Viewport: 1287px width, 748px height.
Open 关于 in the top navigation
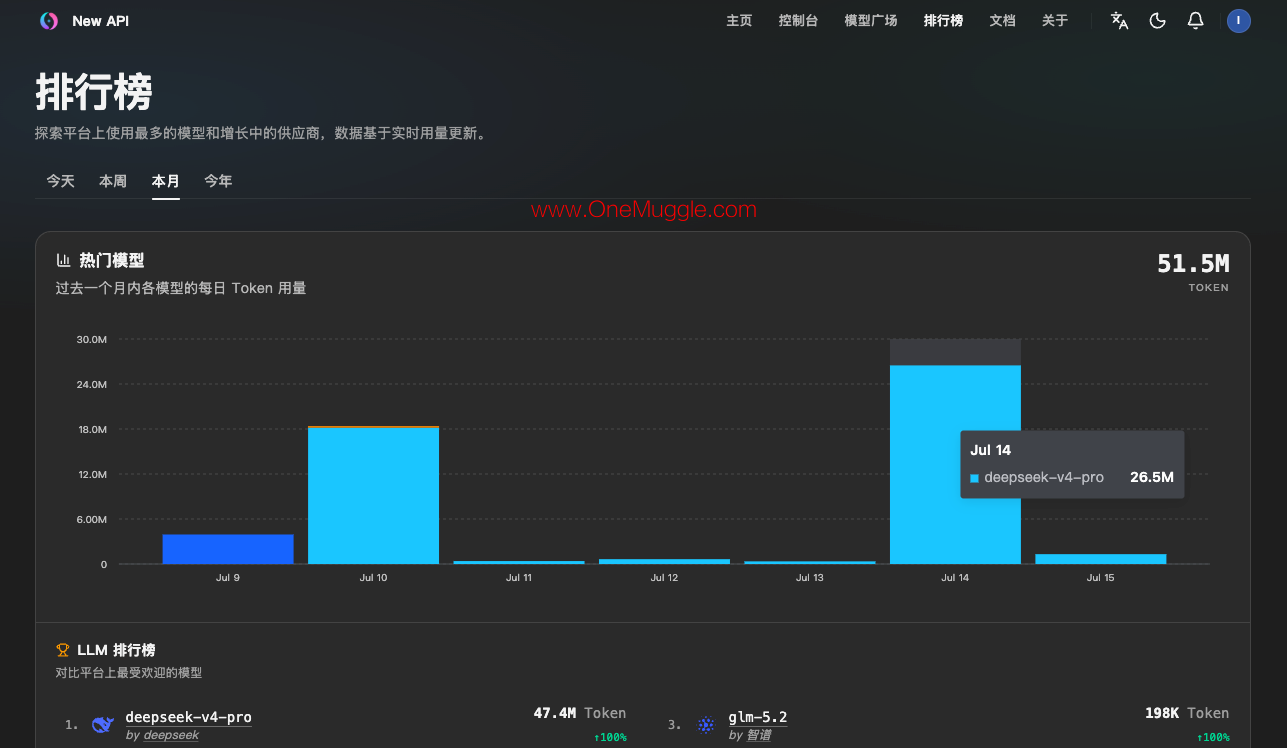[x=1055, y=21]
